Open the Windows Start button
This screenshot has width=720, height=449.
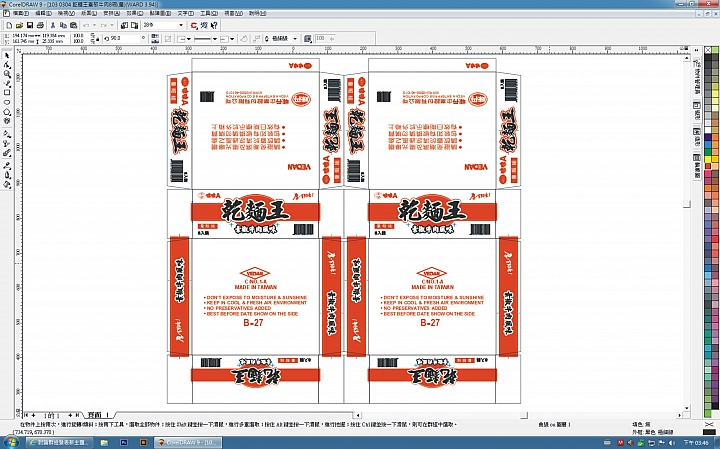pyautogui.click(x=10, y=443)
